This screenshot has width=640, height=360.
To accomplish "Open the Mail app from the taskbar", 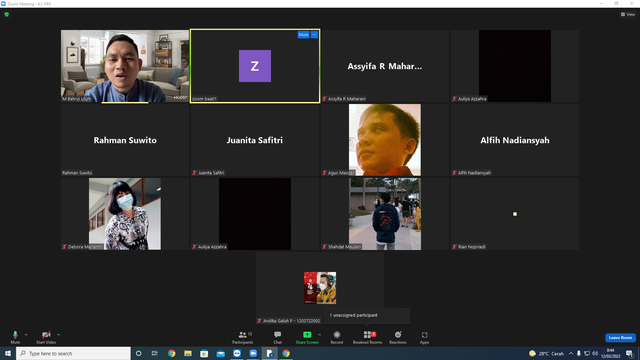I will [220, 353].
